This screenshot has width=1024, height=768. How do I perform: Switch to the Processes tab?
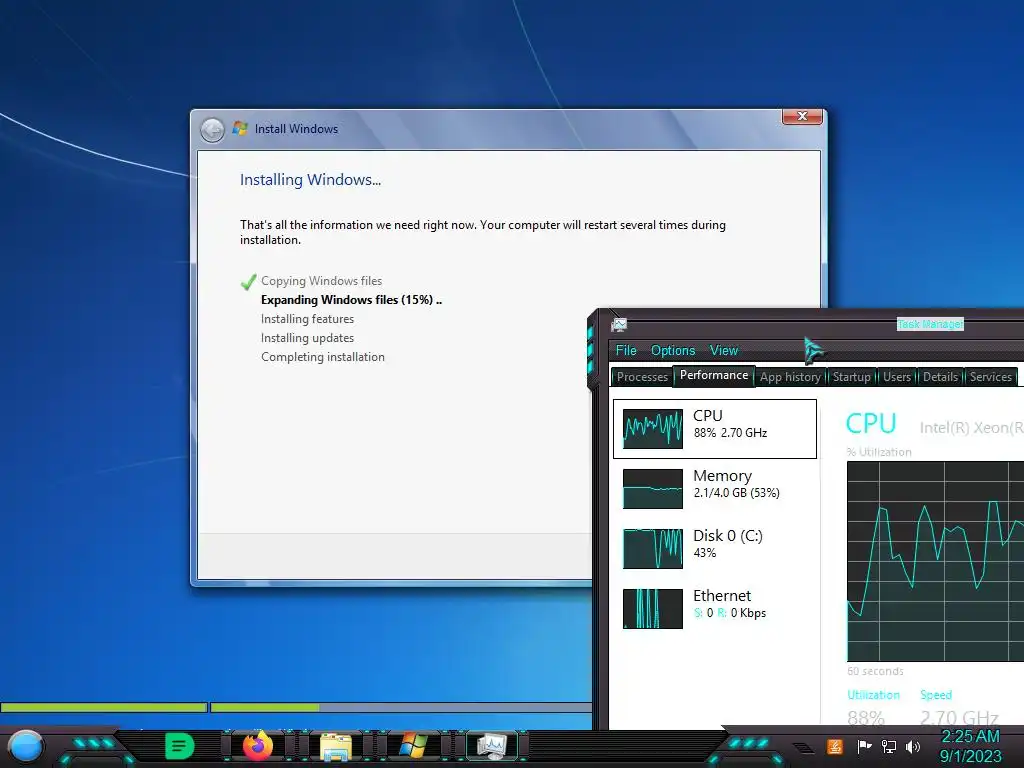tap(642, 377)
